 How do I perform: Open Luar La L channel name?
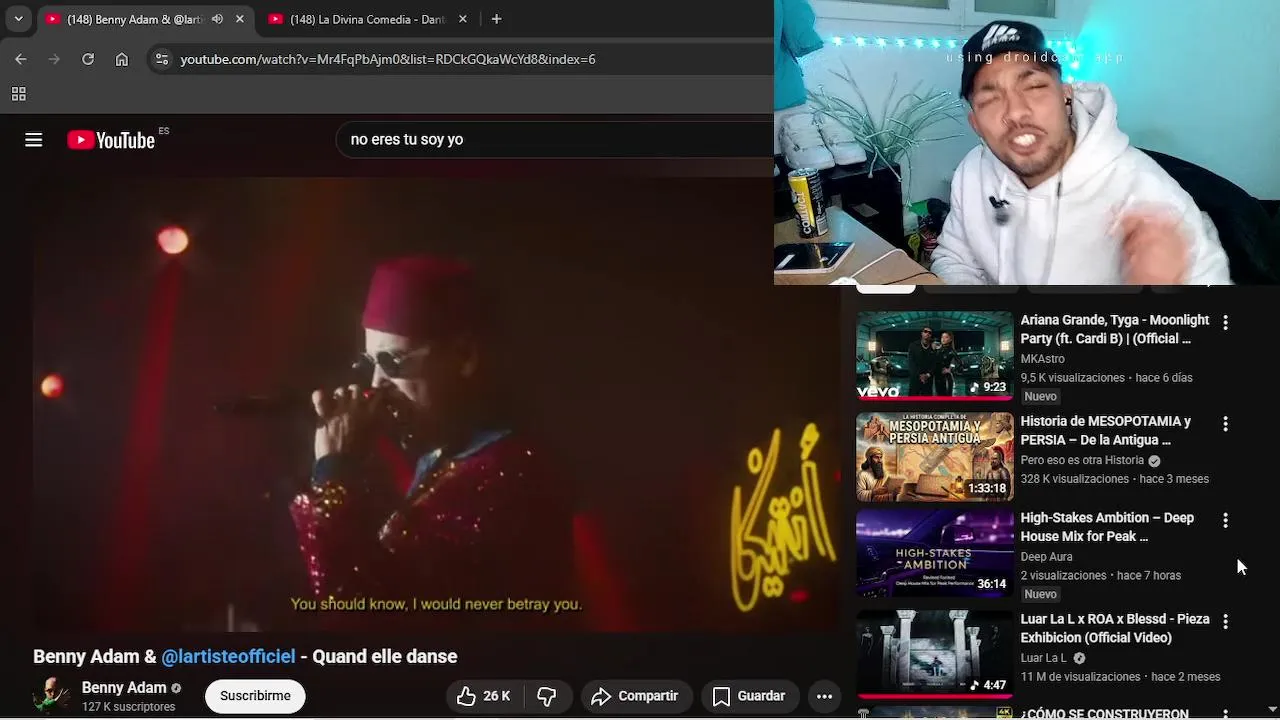(x=1044, y=658)
